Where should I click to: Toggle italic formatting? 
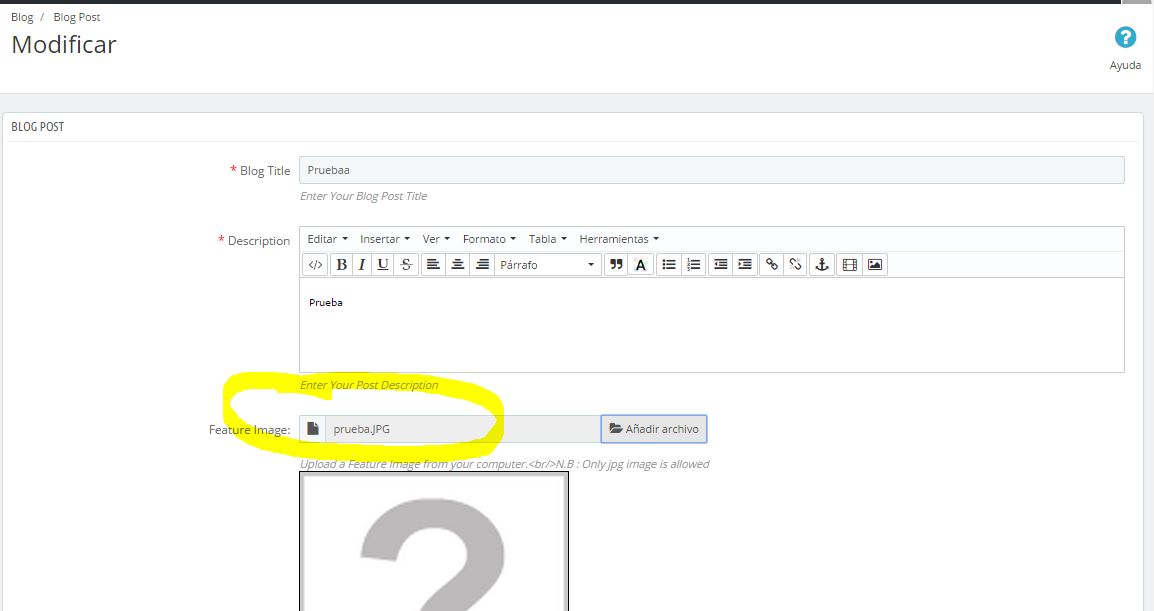361,265
